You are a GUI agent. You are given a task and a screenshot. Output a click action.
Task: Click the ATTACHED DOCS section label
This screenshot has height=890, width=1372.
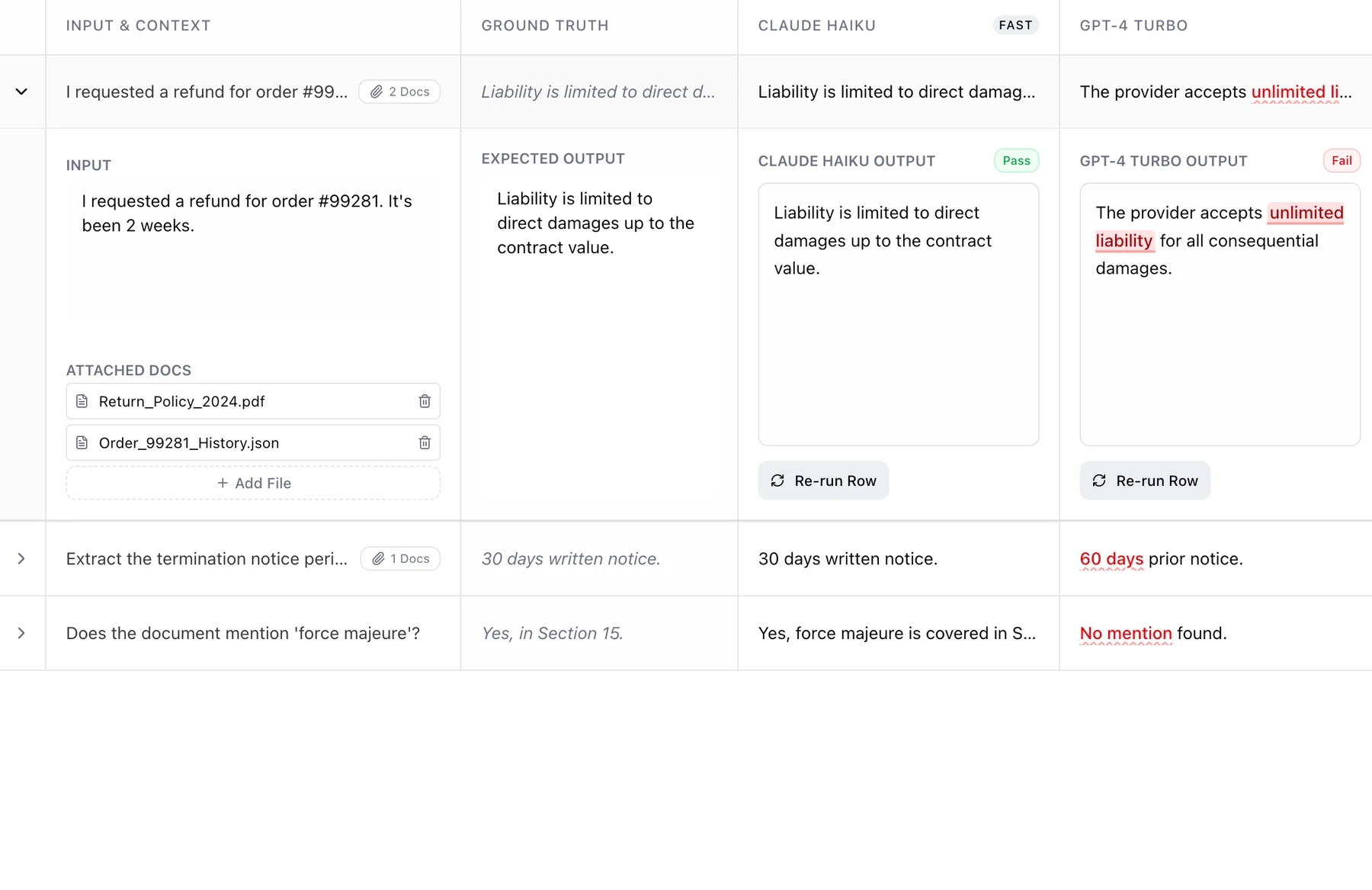tap(128, 370)
